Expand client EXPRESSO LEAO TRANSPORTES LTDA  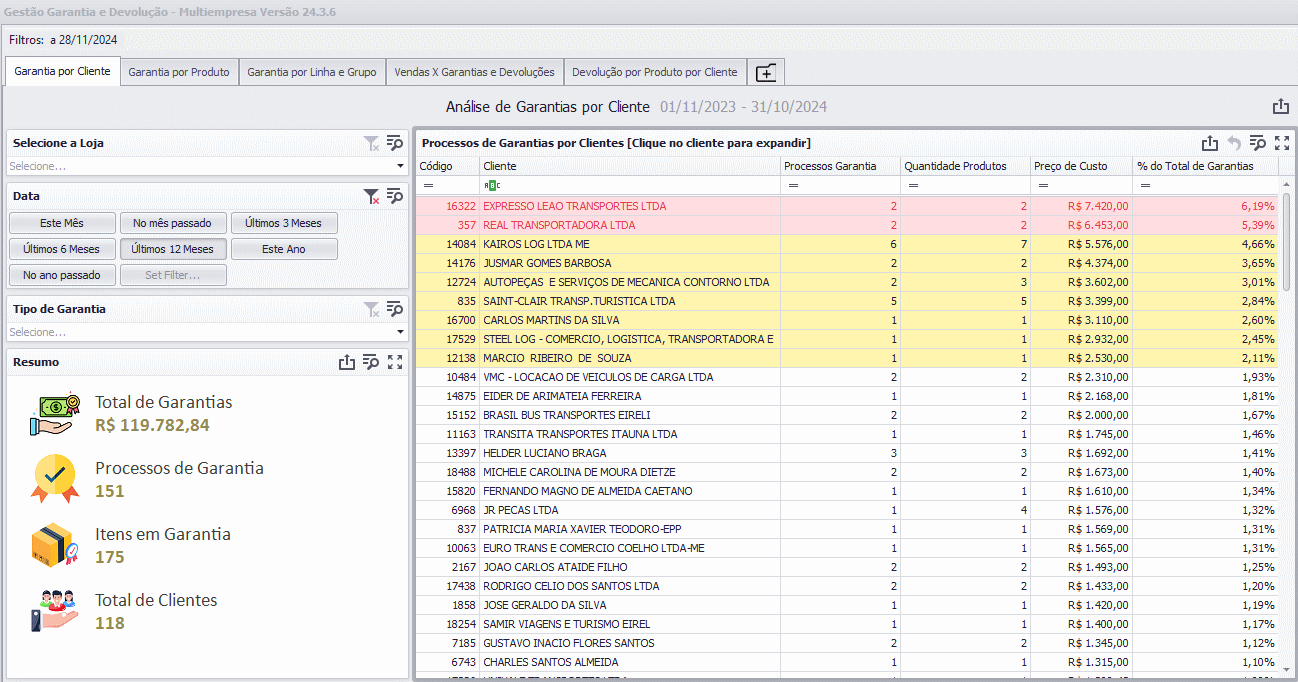575,206
